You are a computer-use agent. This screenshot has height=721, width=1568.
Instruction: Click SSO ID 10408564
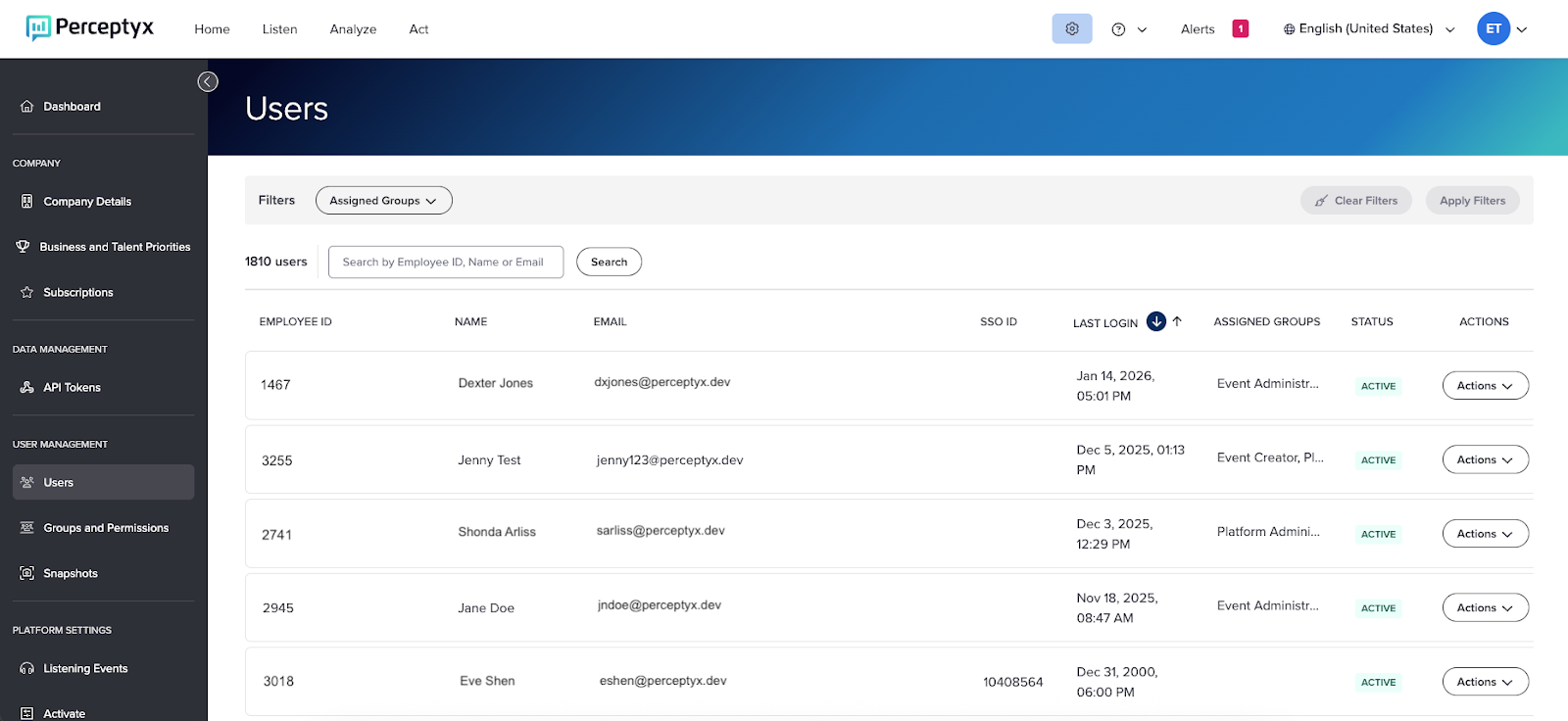coord(1013,682)
